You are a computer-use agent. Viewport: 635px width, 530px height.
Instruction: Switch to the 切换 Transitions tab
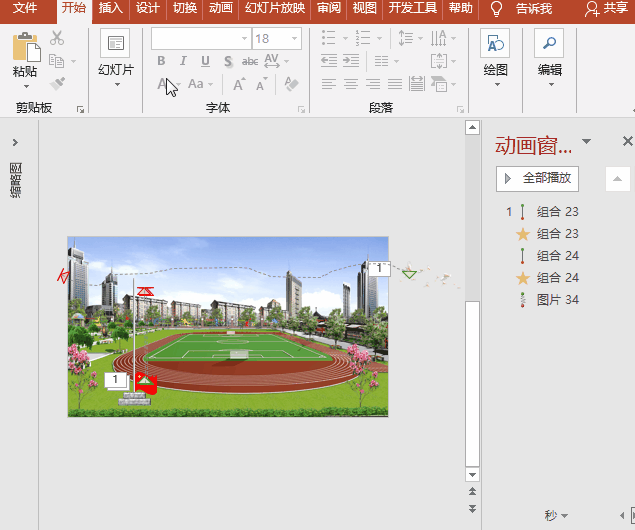coord(184,8)
